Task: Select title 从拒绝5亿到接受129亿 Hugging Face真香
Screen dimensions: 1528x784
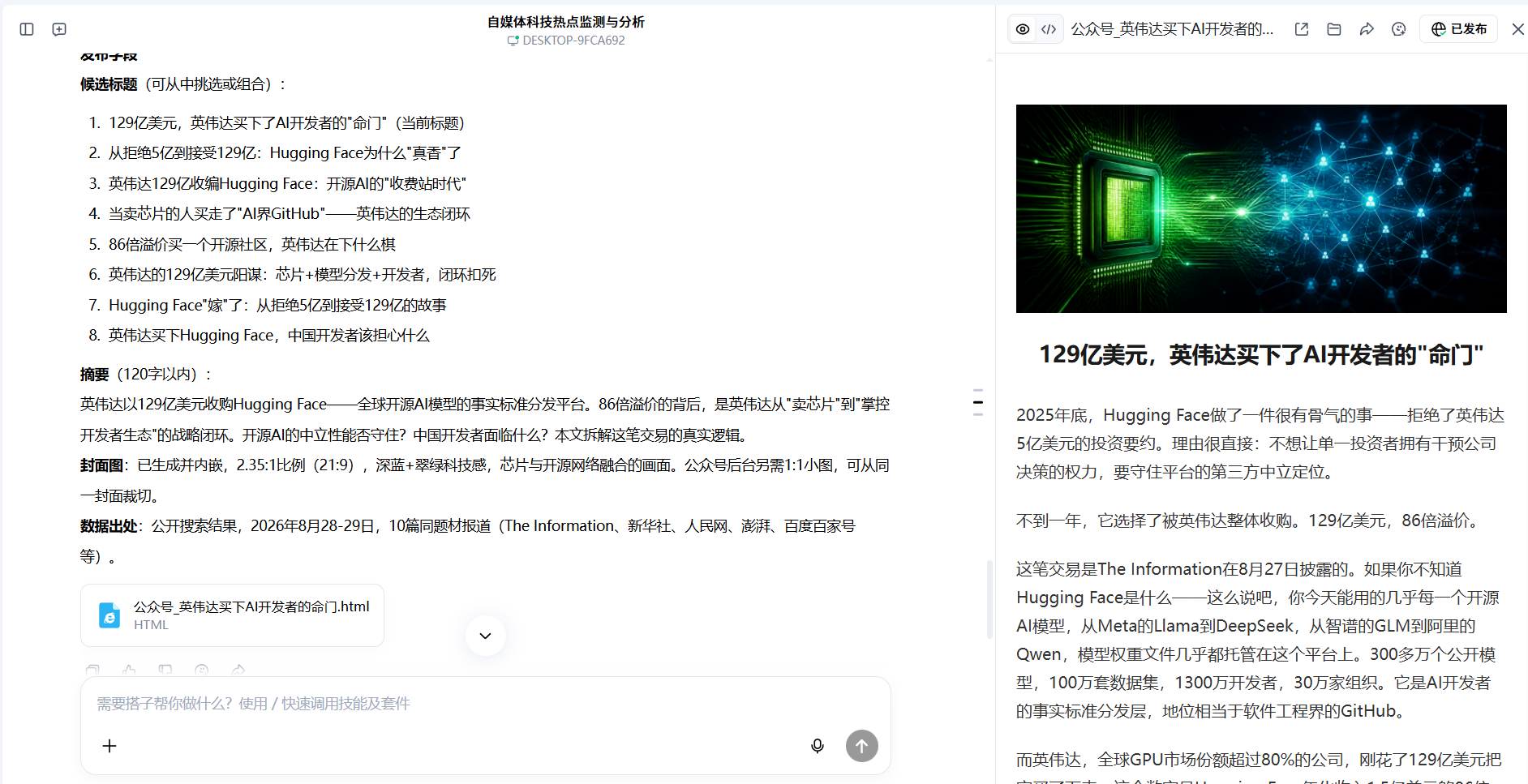Action: click(285, 153)
